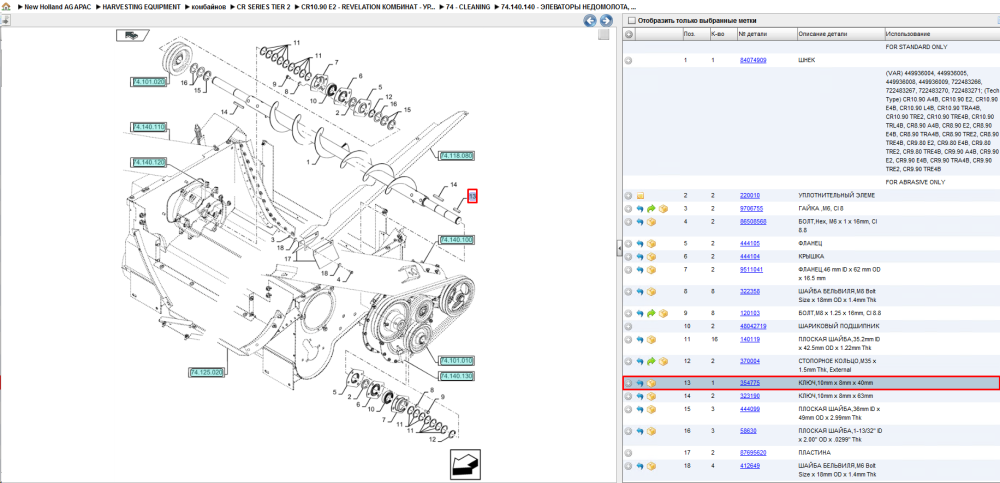Viewport: 1000px width, 483px height.
Task: Open part number link 354775
Action: (749, 383)
